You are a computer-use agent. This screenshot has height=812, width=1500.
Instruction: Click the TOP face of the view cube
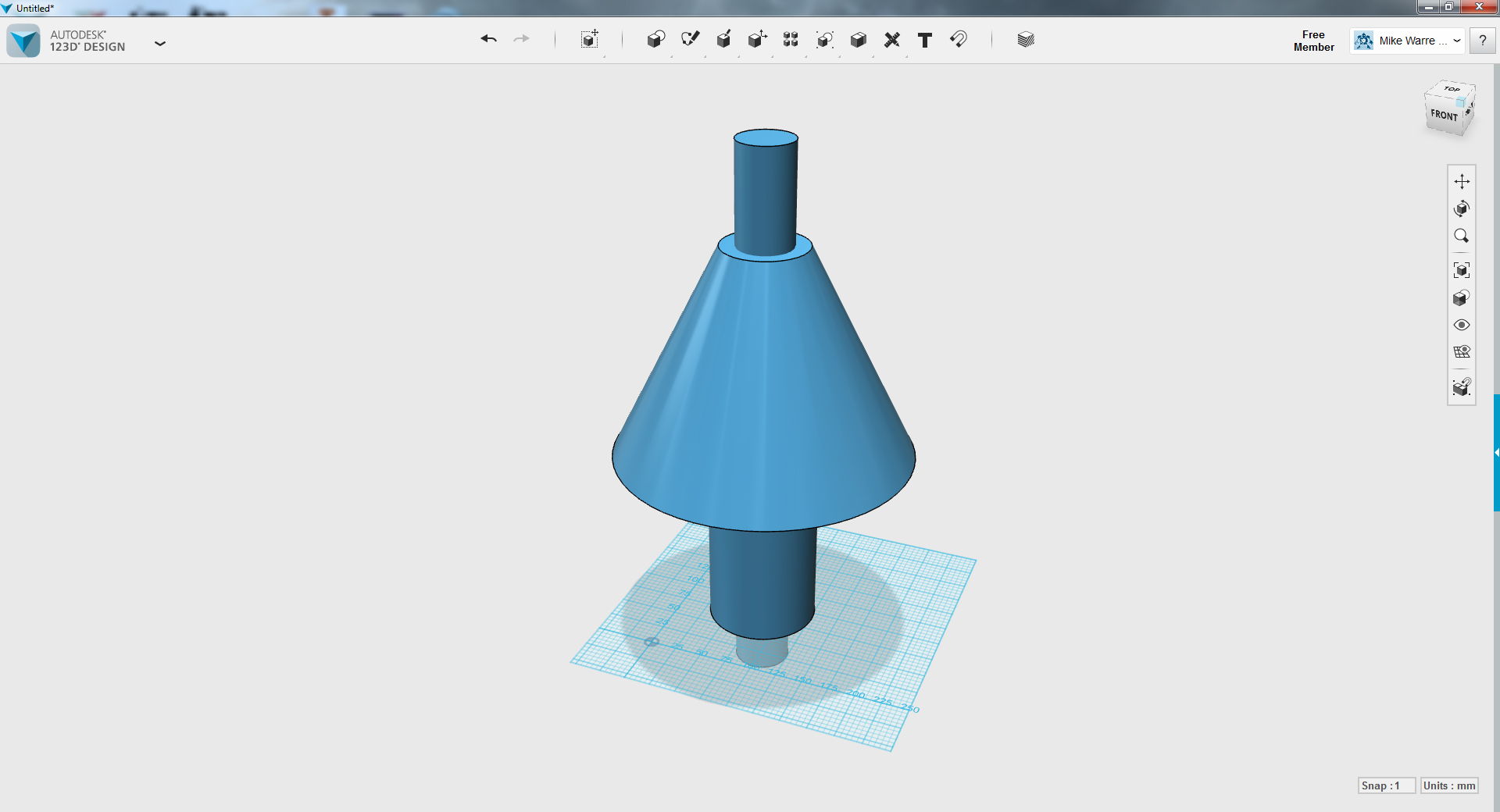(x=1452, y=89)
